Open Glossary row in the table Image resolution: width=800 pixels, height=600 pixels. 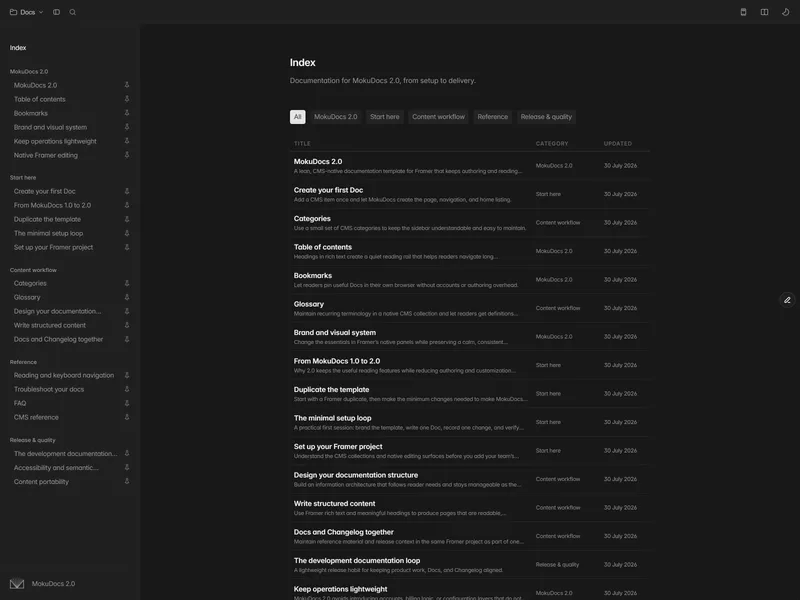469,309
